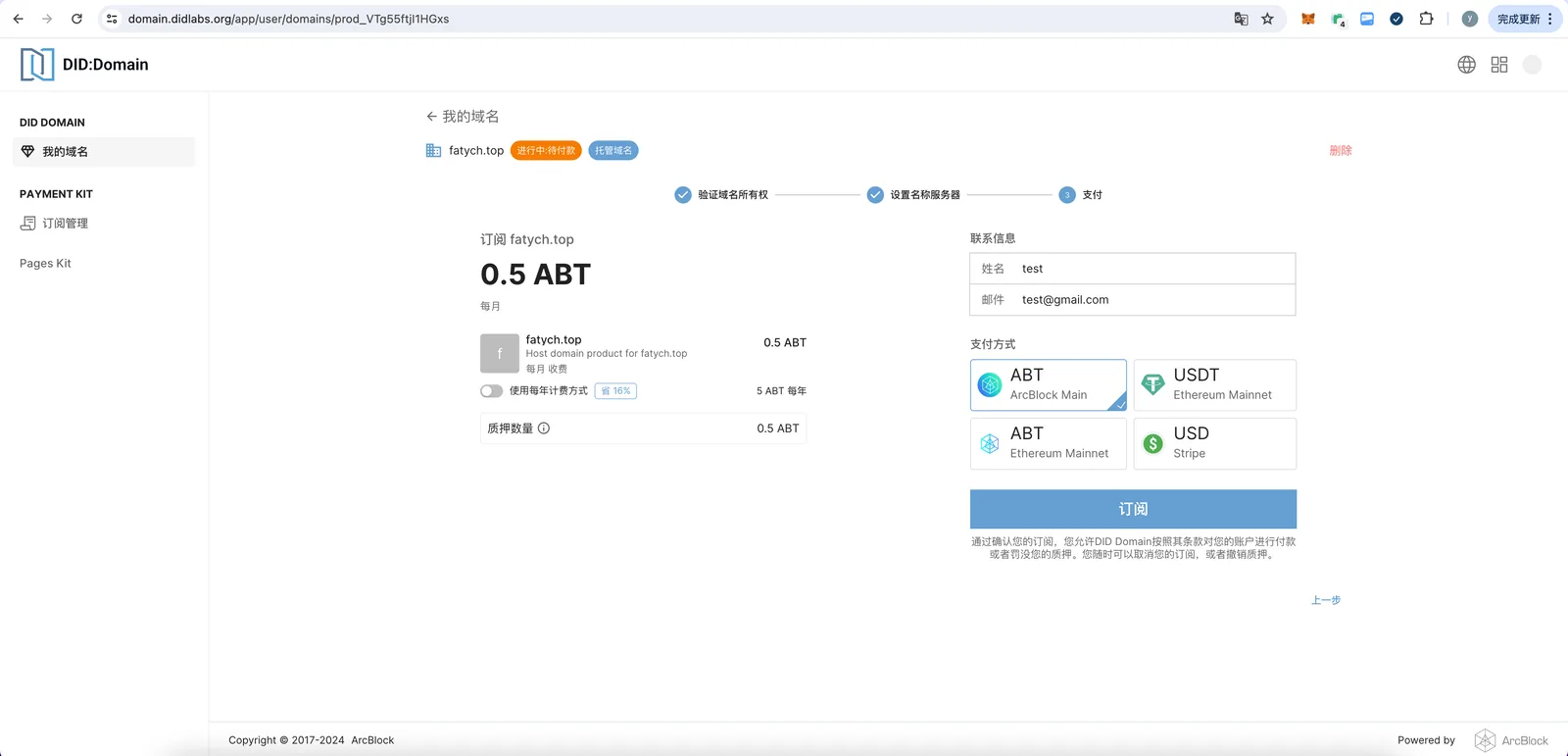View site information icon in address bar
The width and height of the screenshot is (1568, 756).
point(112,19)
